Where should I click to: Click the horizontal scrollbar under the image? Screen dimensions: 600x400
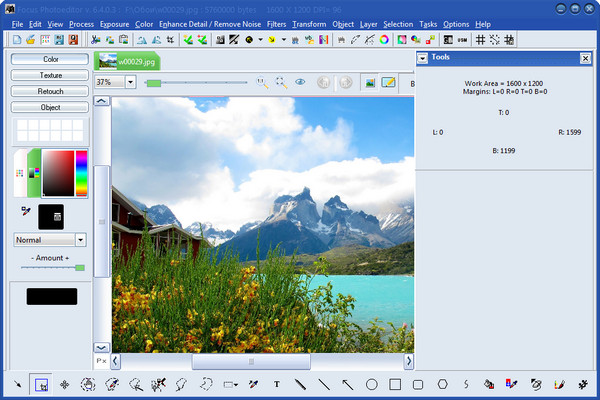250,361
